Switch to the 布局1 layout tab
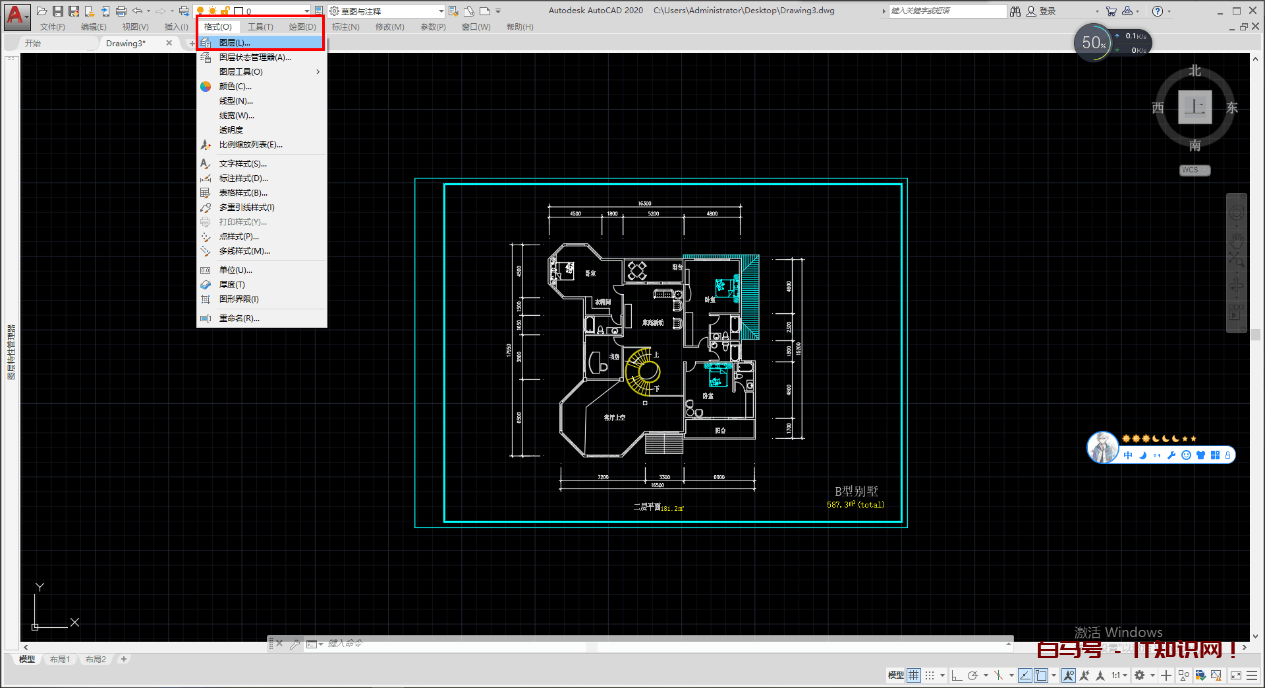1265x688 pixels. (60, 659)
